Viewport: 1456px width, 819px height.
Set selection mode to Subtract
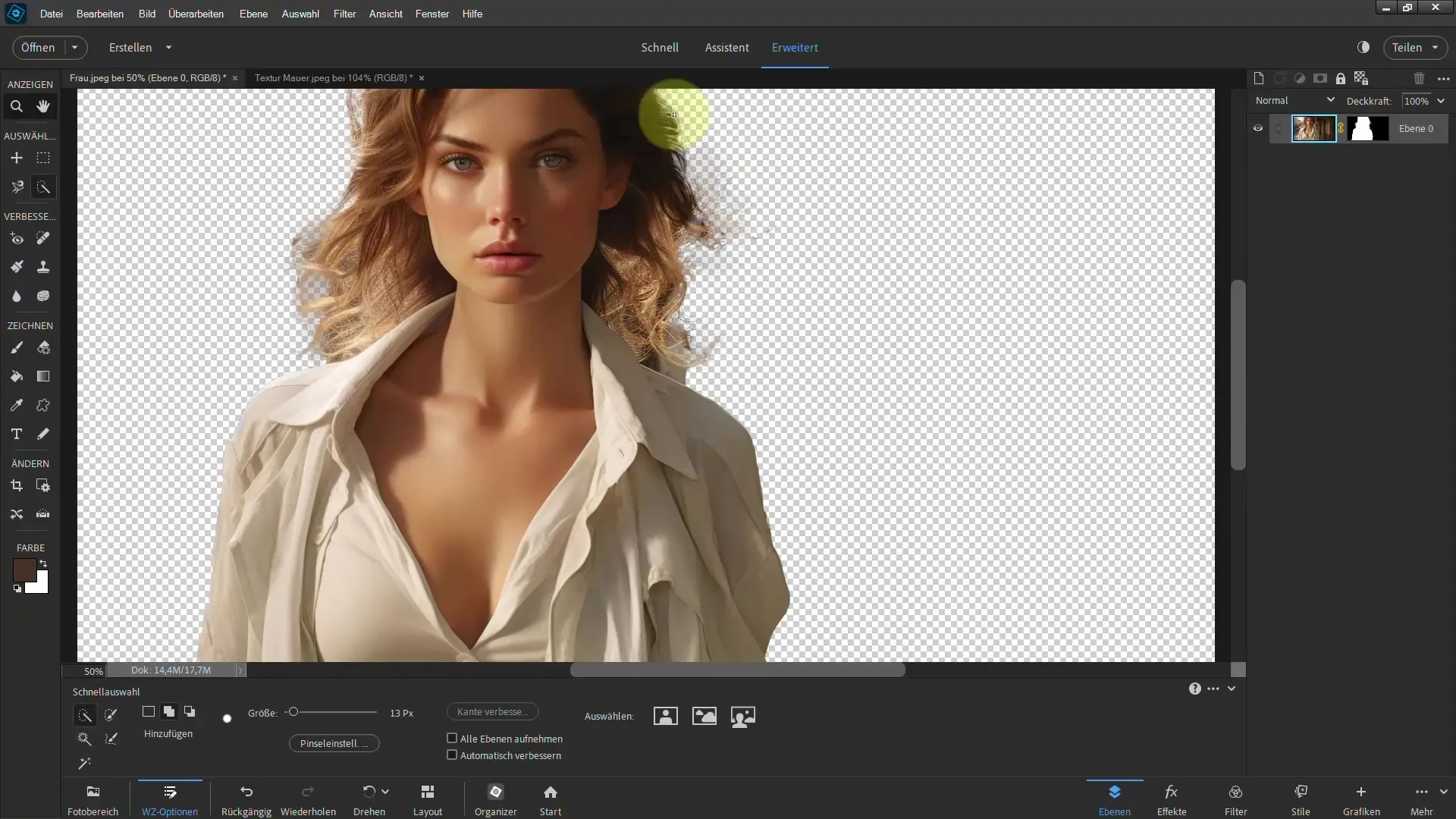(x=190, y=711)
